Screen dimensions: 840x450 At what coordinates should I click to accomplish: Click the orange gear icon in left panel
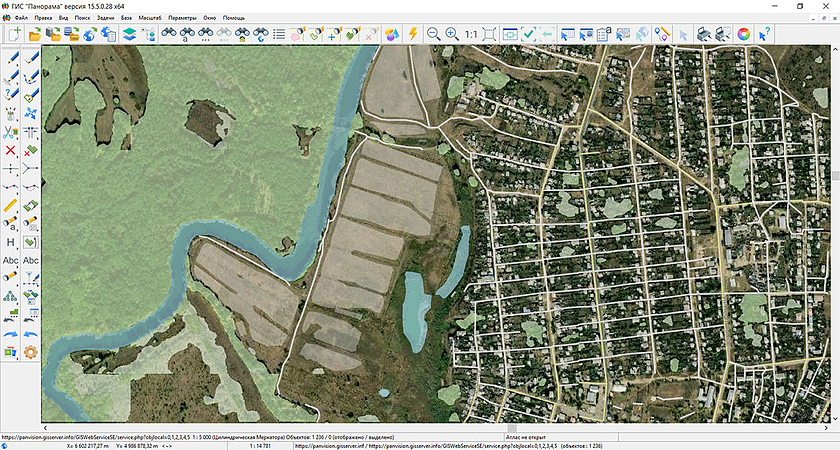point(31,352)
